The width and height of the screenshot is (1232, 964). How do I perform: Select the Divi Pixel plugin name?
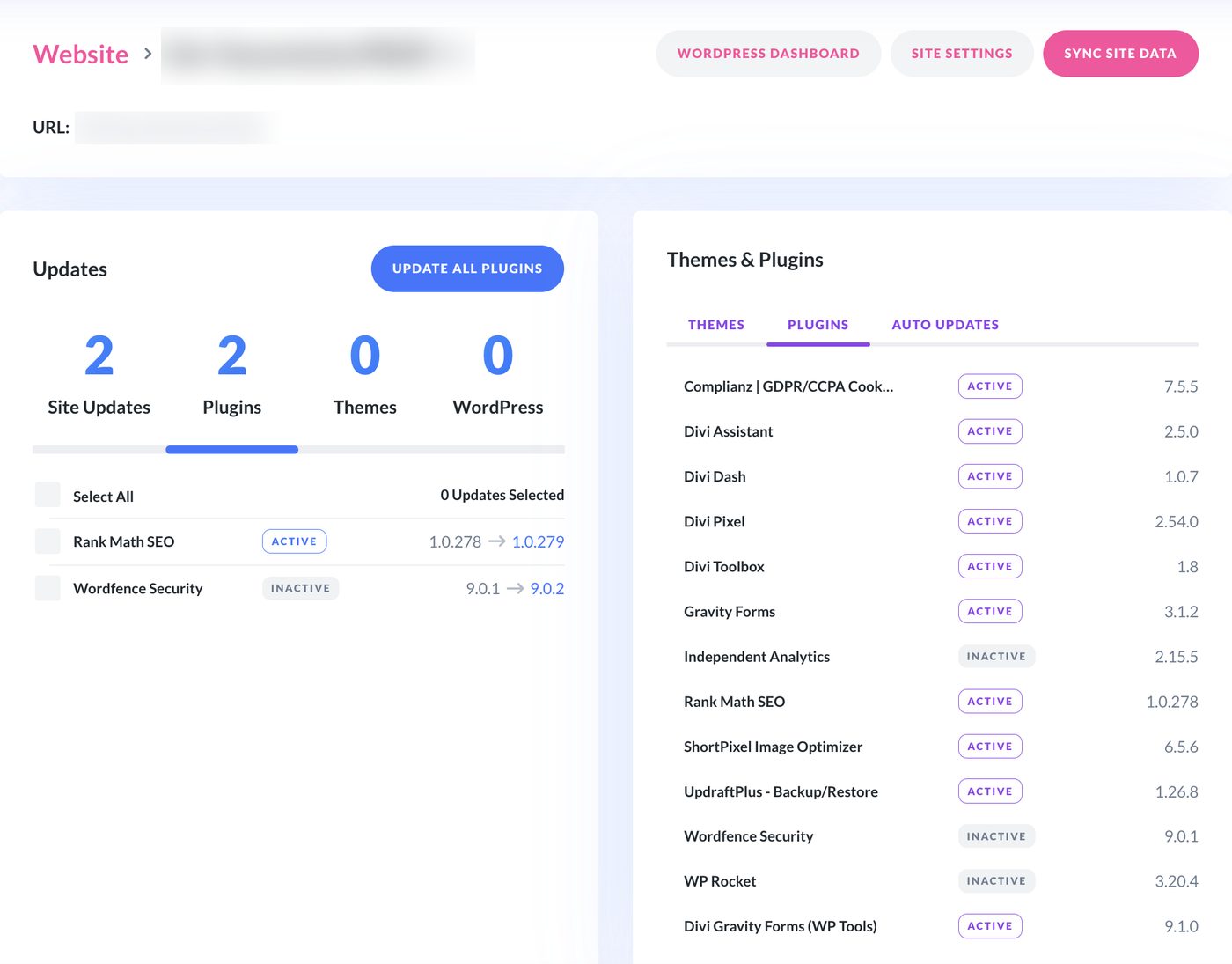pyautogui.click(x=715, y=521)
